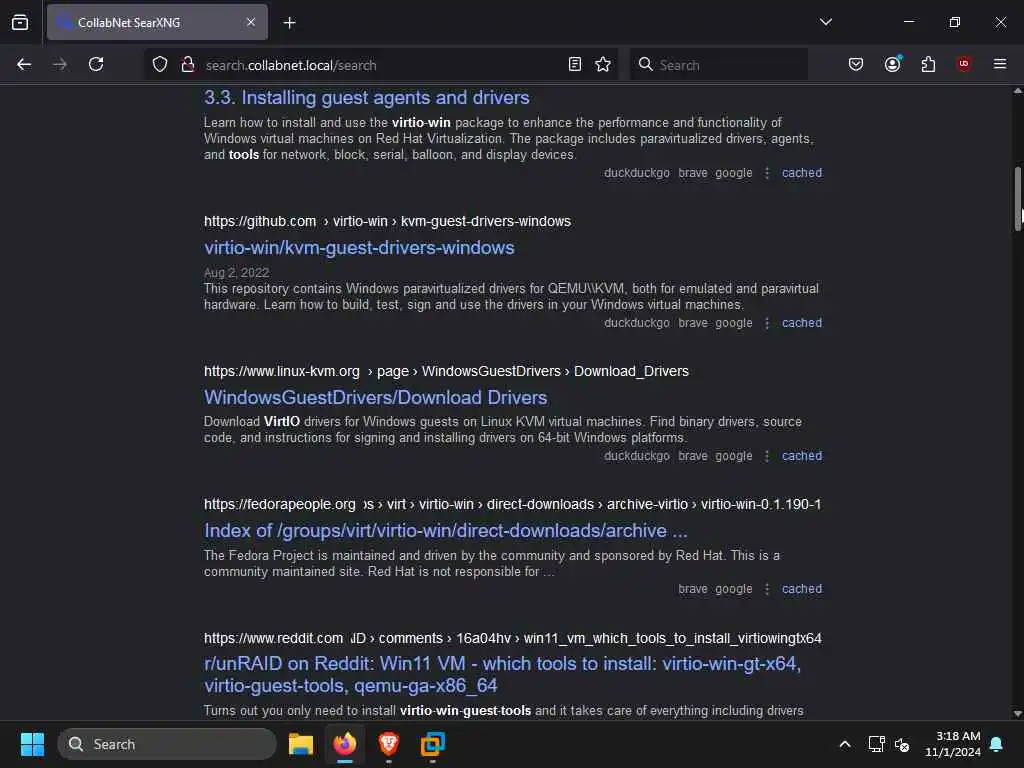Open the clock showing 3:18 AM
The height and width of the screenshot is (768, 1024).
point(953,744)
